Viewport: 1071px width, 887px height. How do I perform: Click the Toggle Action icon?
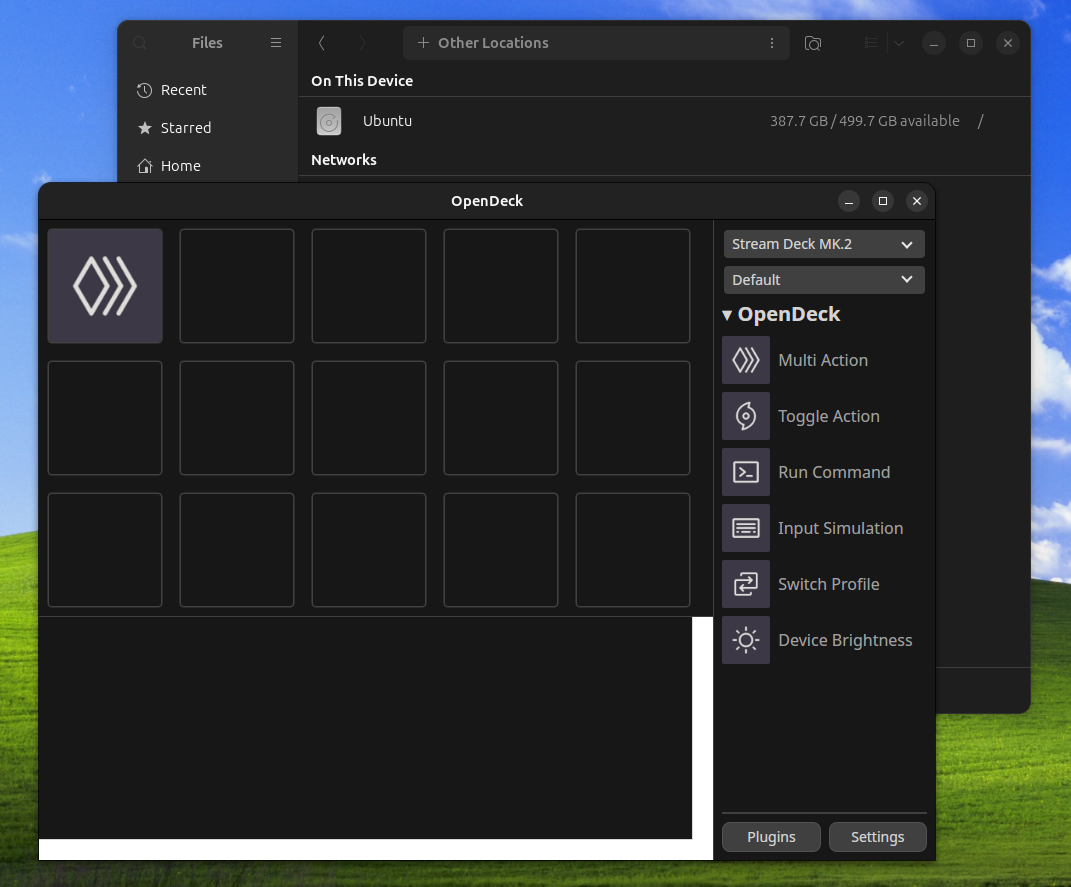746,416
